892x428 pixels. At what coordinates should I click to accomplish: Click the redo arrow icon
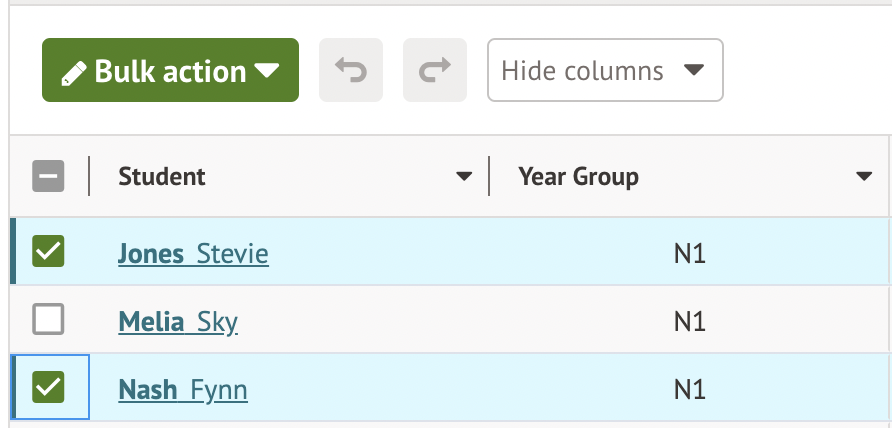435,70
